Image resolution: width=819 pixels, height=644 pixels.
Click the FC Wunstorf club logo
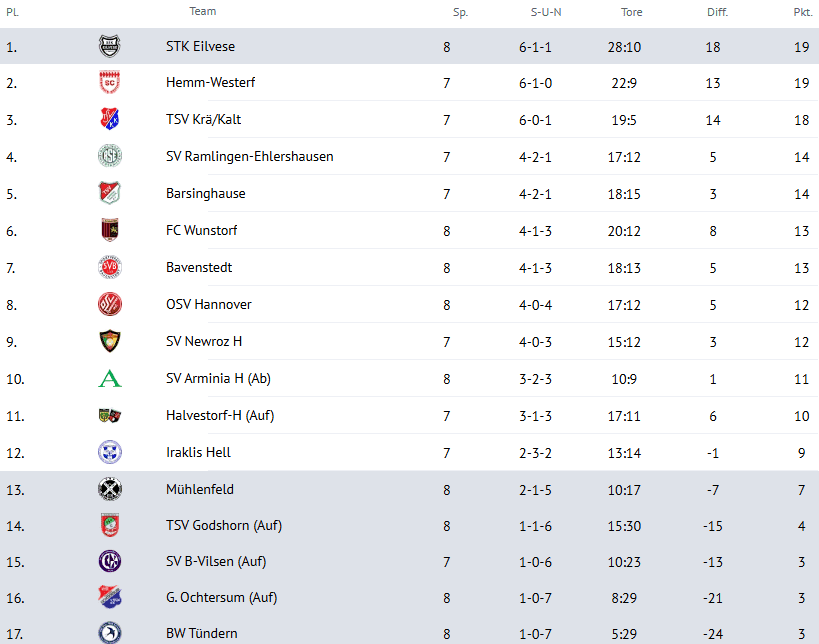[x=109, y=231]
